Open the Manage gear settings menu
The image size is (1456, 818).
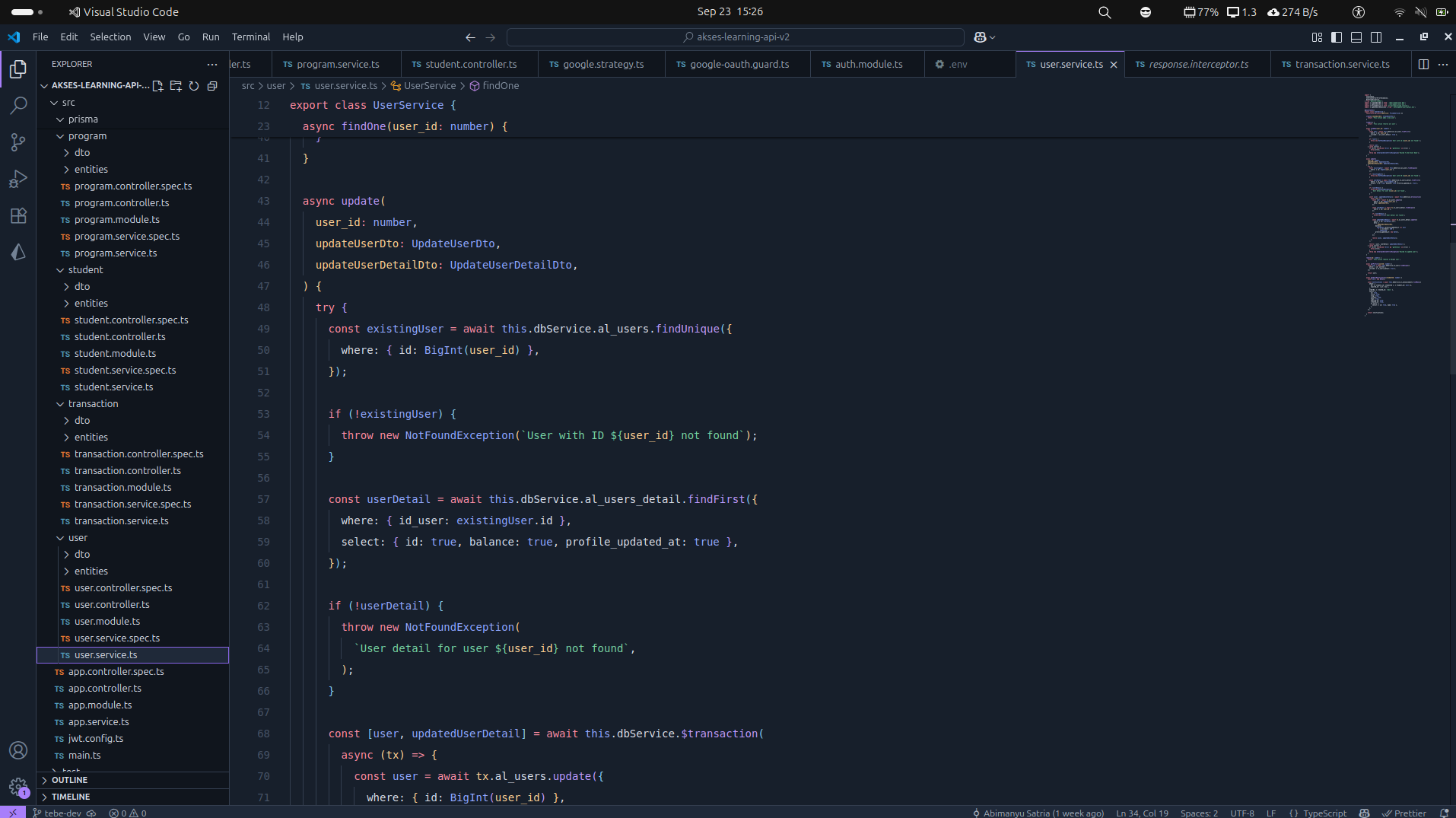tap(18, 786)
